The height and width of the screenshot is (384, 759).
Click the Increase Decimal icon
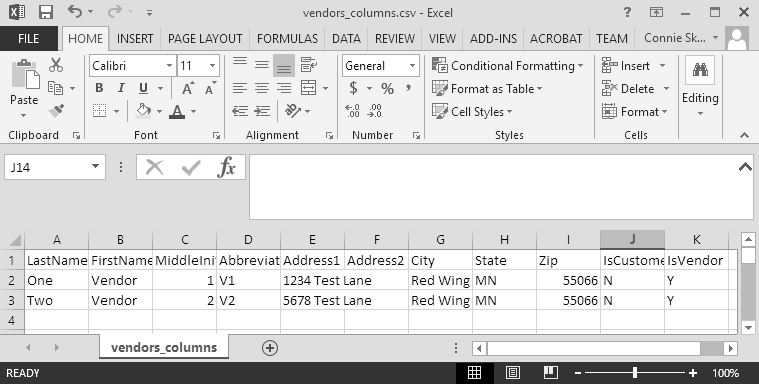[x=352, y=111]
